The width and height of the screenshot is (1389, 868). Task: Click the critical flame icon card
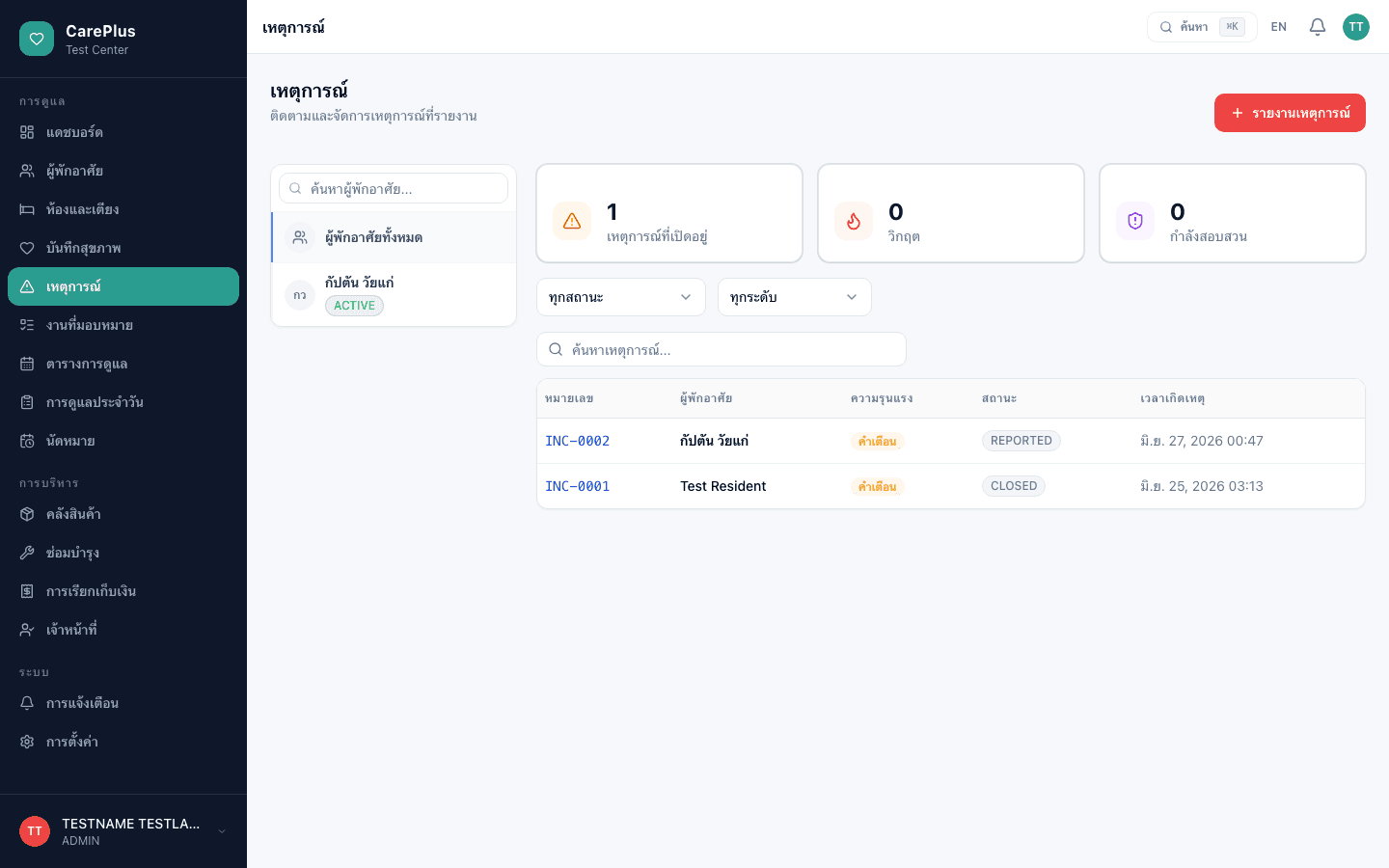point(854,221)
